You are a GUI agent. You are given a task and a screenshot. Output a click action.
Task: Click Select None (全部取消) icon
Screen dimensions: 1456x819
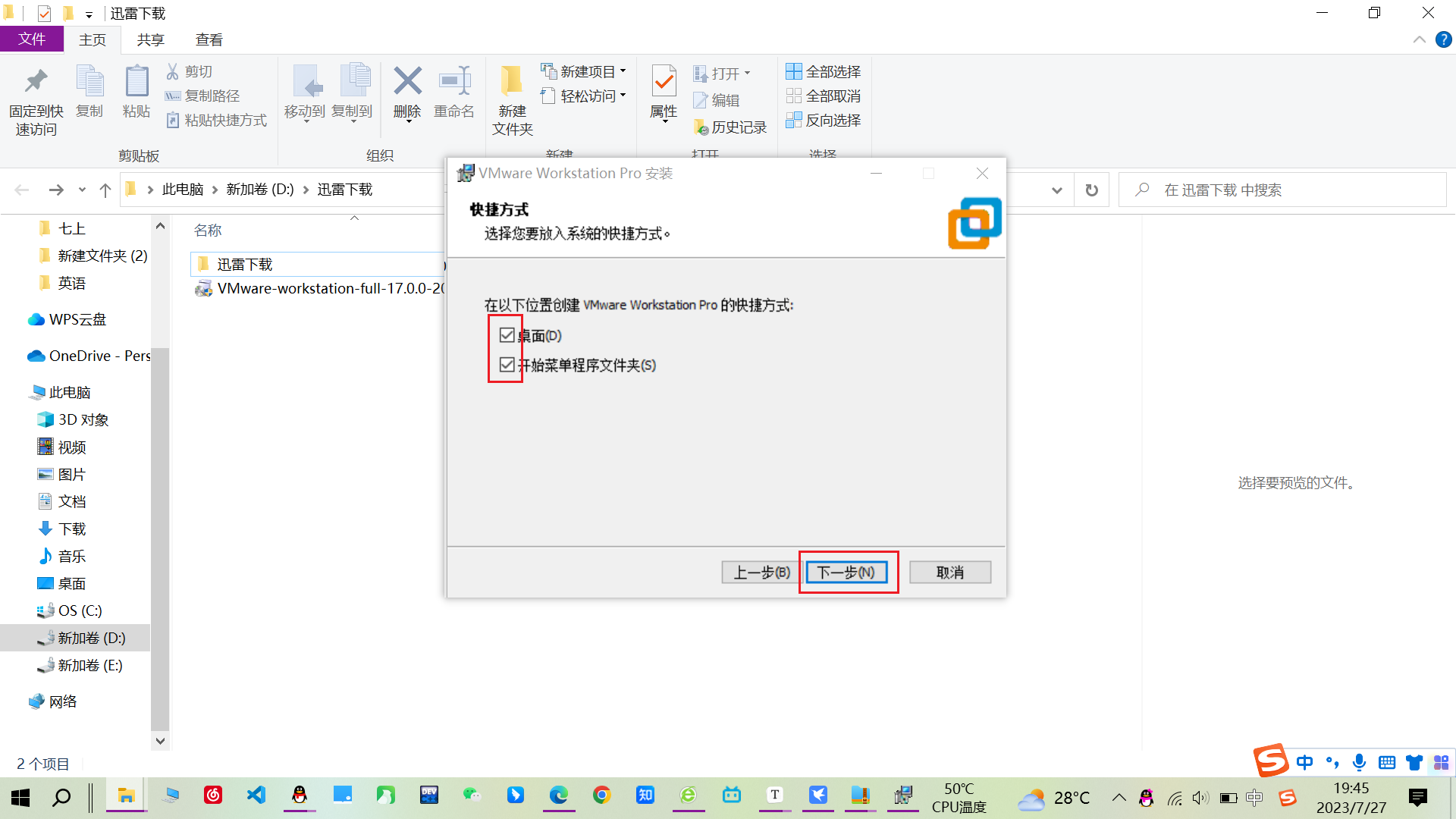coord(793,96)
